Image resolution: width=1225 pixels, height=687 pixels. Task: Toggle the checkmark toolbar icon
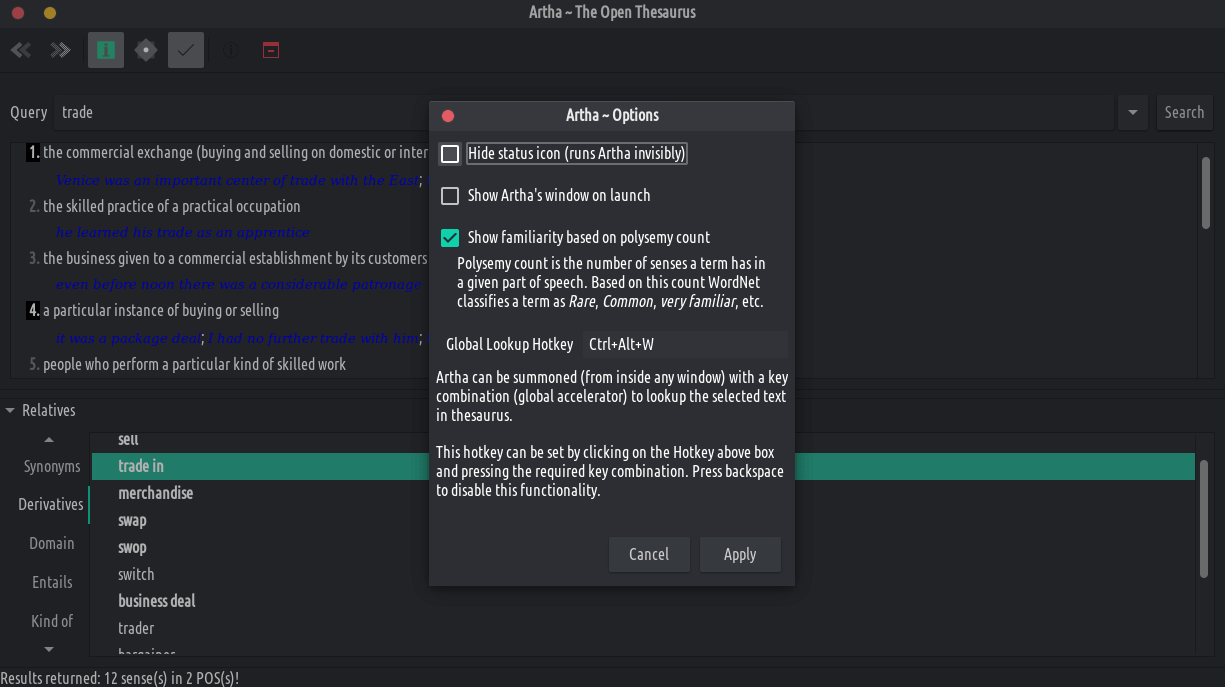[x=186, y=50]
